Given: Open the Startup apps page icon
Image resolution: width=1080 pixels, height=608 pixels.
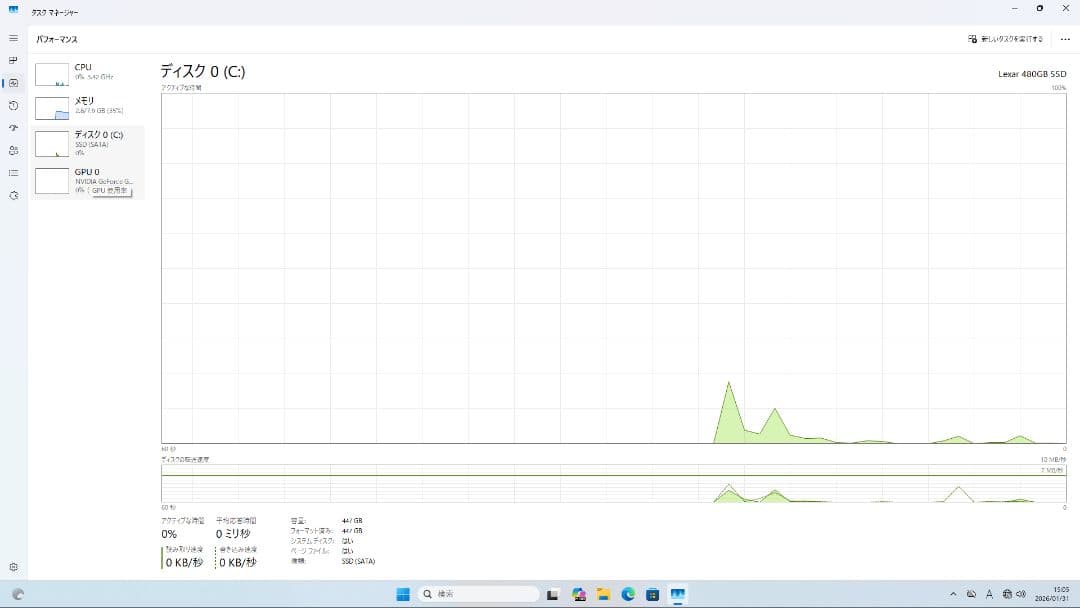Looking at the screenshot, I should pos(13,128).
